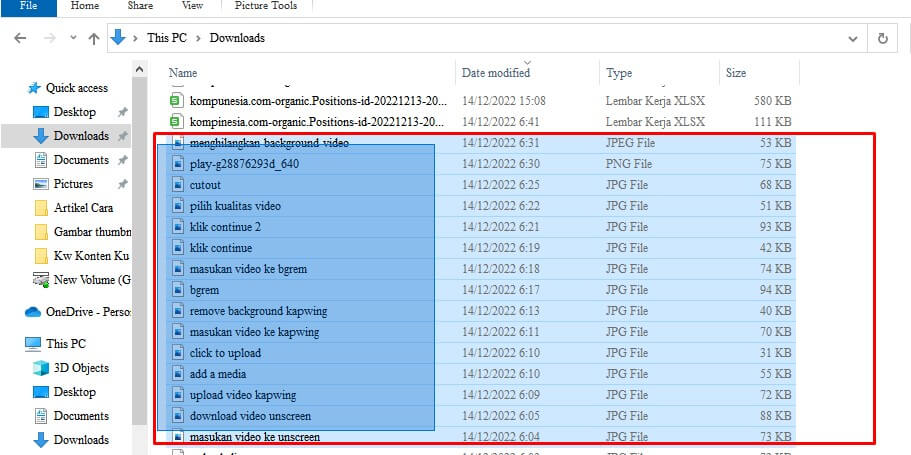
Task: Click the image icon of download video unscreen
Action: coord(178,416)
